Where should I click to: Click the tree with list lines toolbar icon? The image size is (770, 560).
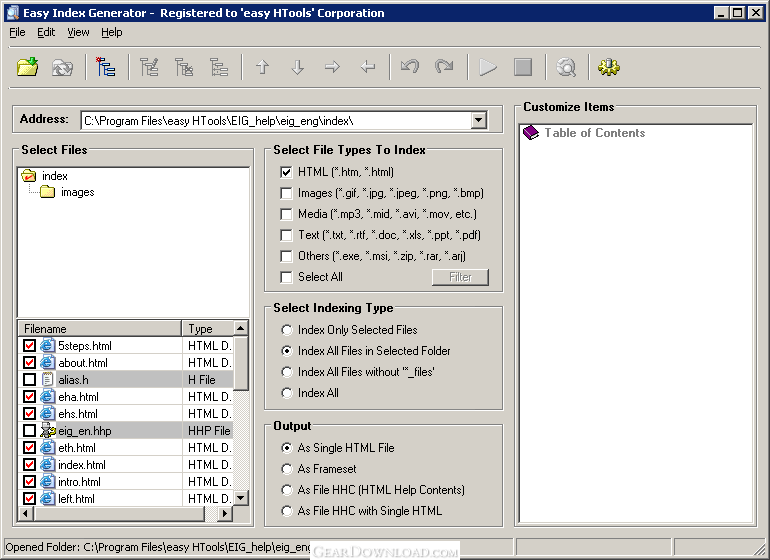(219, 67)
